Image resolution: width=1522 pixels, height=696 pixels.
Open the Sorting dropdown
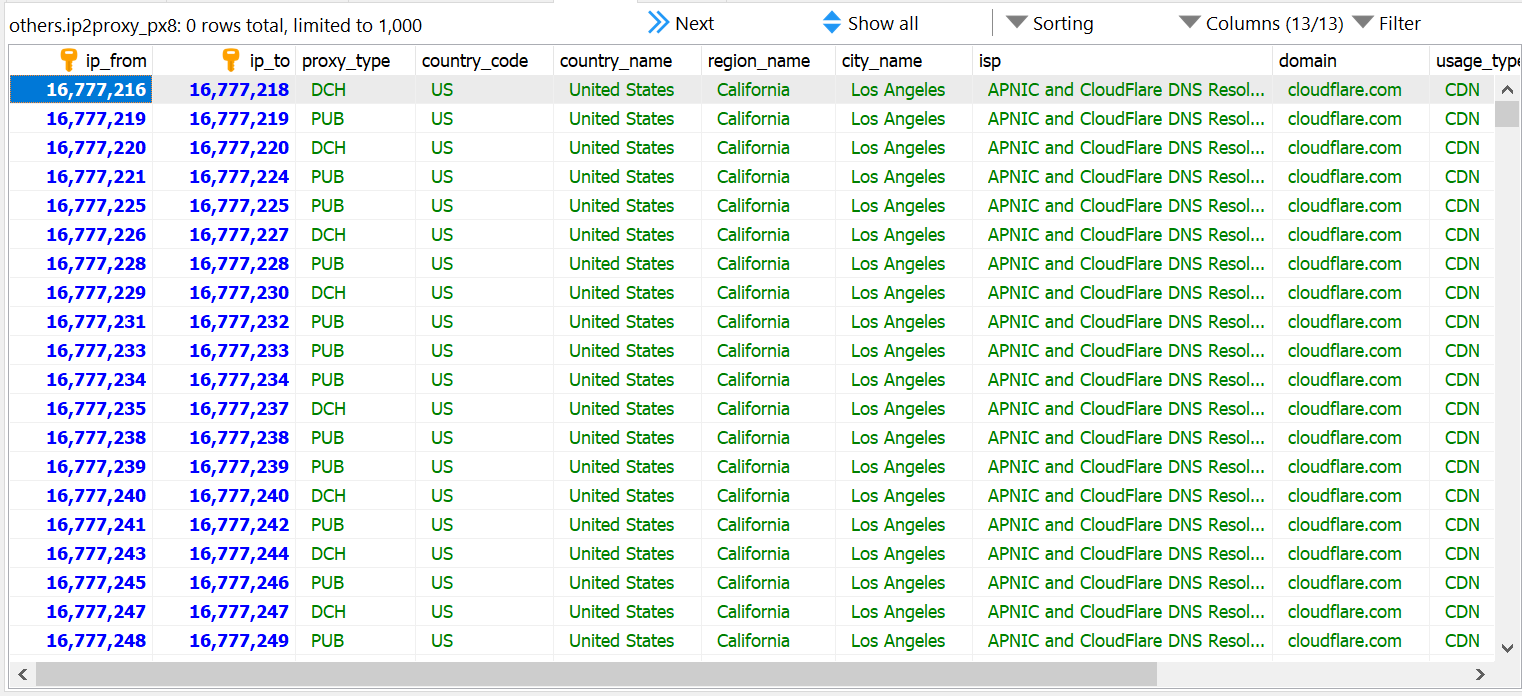(x=1049, y=23)
